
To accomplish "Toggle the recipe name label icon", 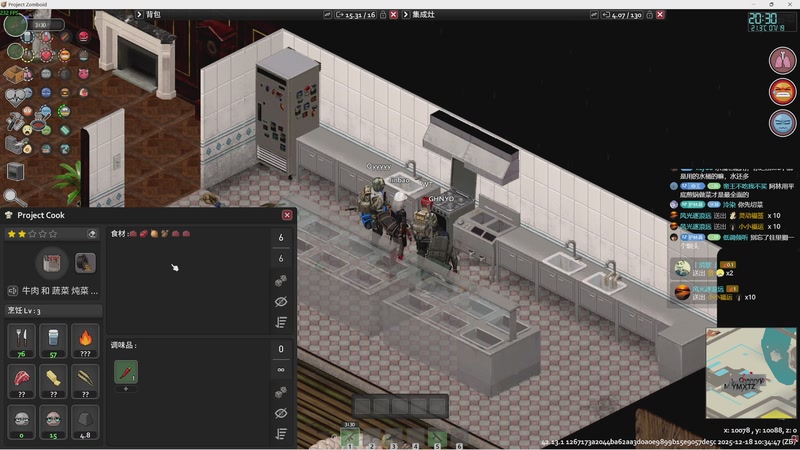I will pos(13,291).
